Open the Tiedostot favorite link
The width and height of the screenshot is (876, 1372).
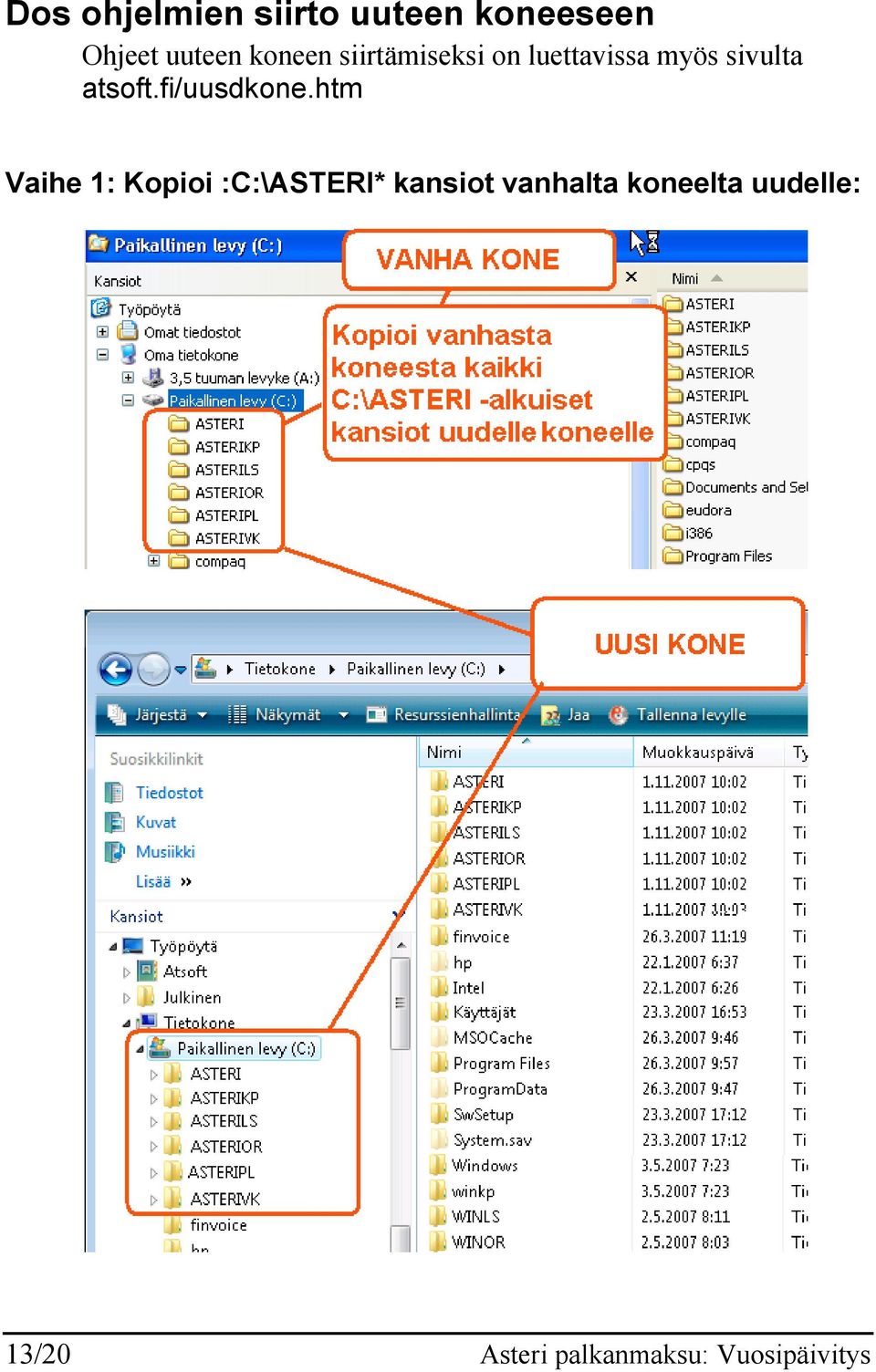pos(169,793)
